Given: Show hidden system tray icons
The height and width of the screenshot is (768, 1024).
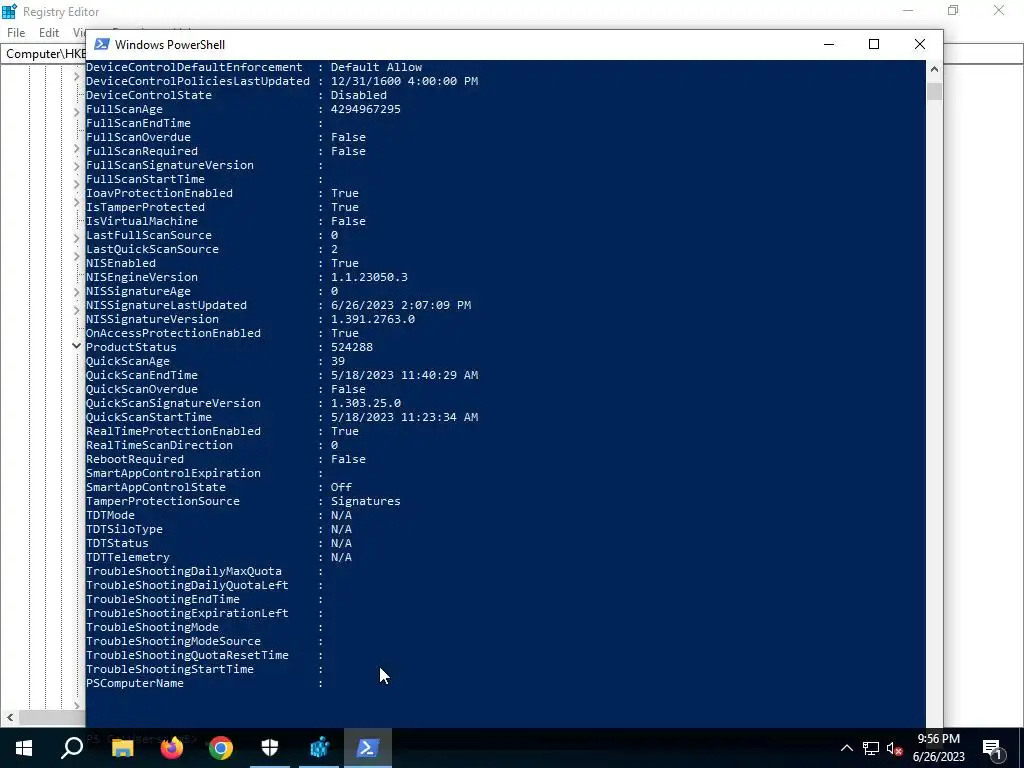Looking at the screenshot, I should (x=846, y=748).
